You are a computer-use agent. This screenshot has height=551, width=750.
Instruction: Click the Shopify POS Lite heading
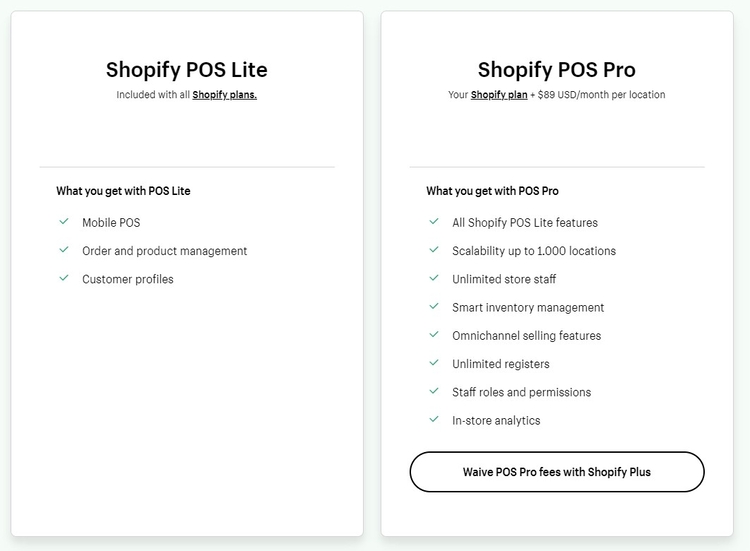(x=187, y=70)
